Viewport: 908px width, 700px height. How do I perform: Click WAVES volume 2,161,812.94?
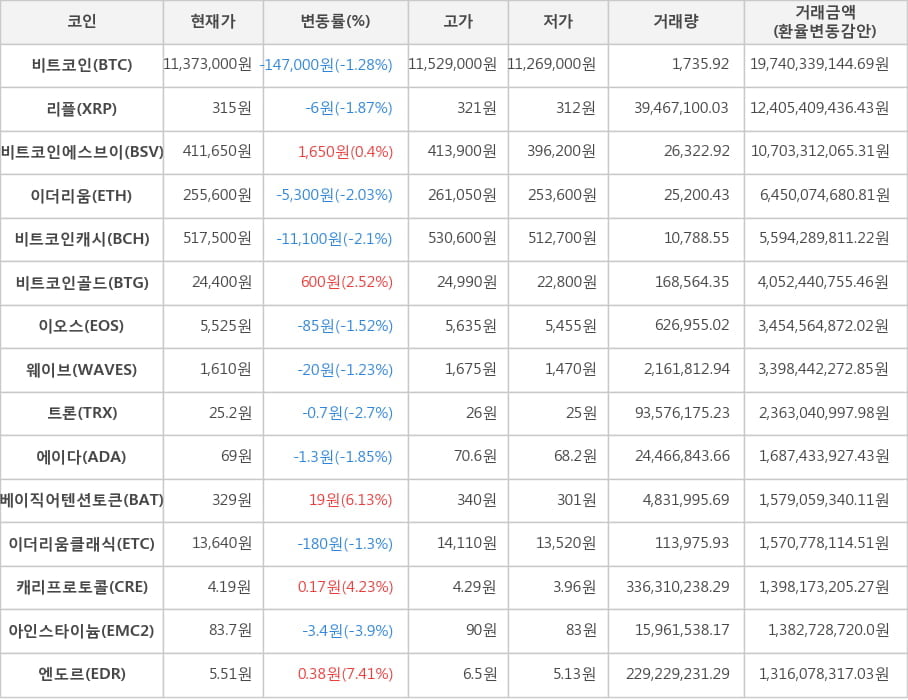pyautogui.click(x=687, y=369)
